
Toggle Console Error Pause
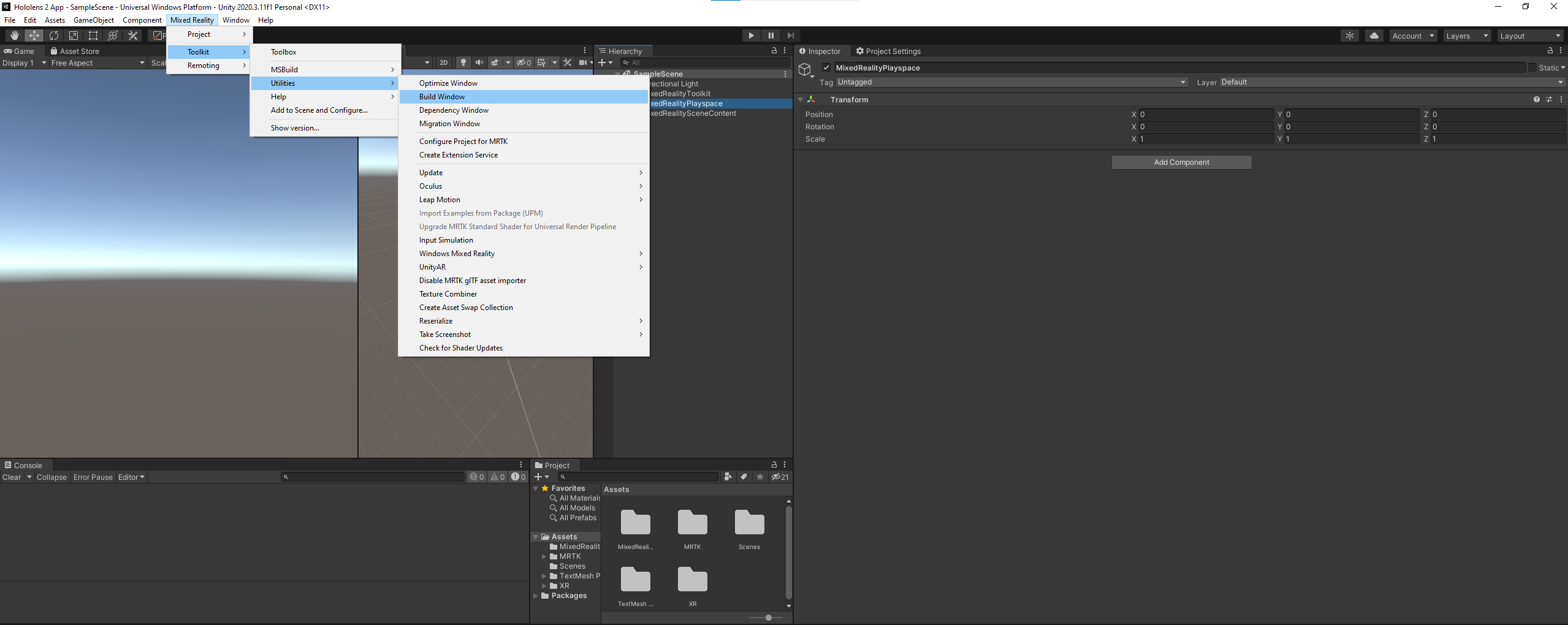point(93,477)
